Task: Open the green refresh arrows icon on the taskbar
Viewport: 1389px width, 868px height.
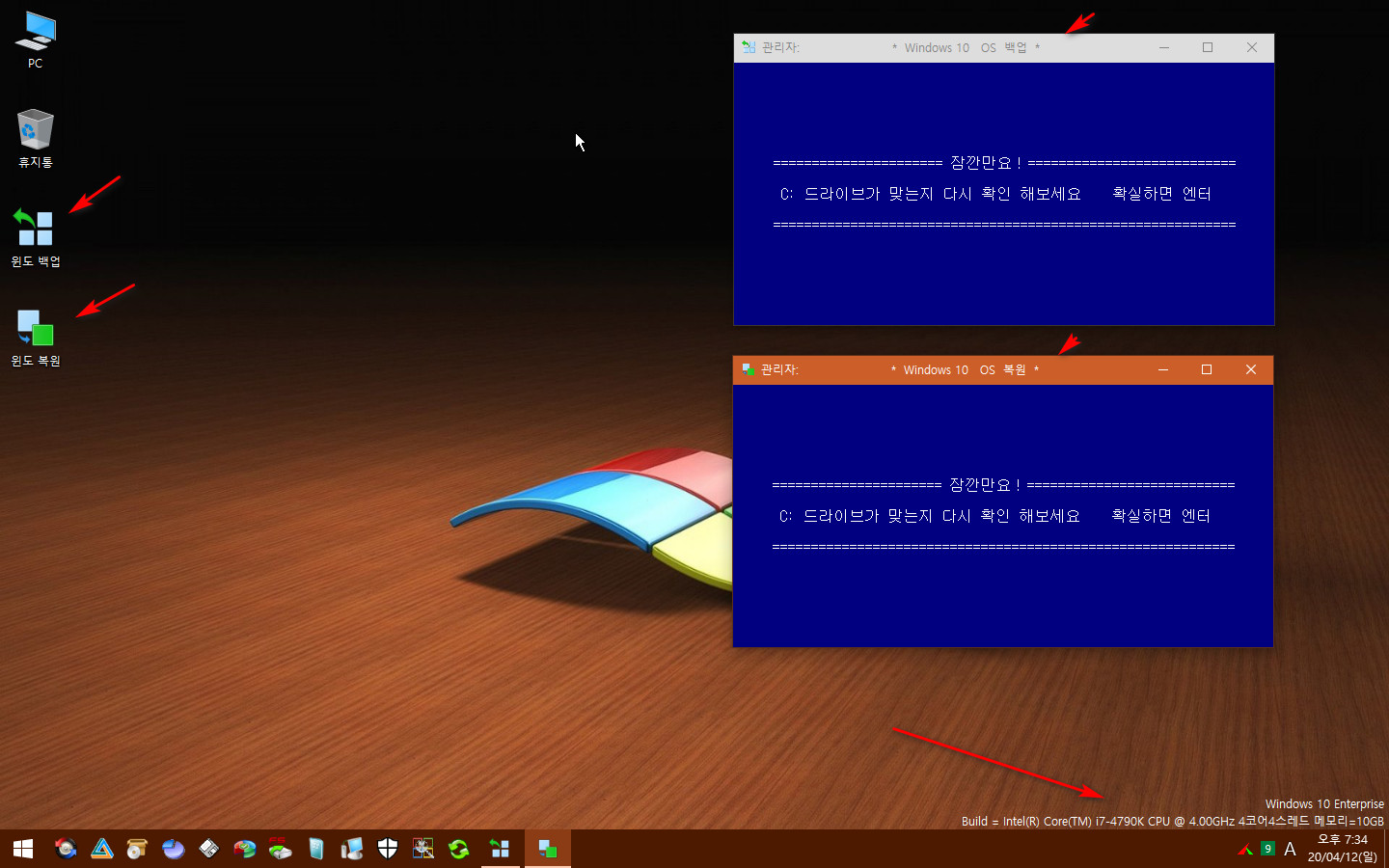Action: pyautogui.click(x=459, y=849)
